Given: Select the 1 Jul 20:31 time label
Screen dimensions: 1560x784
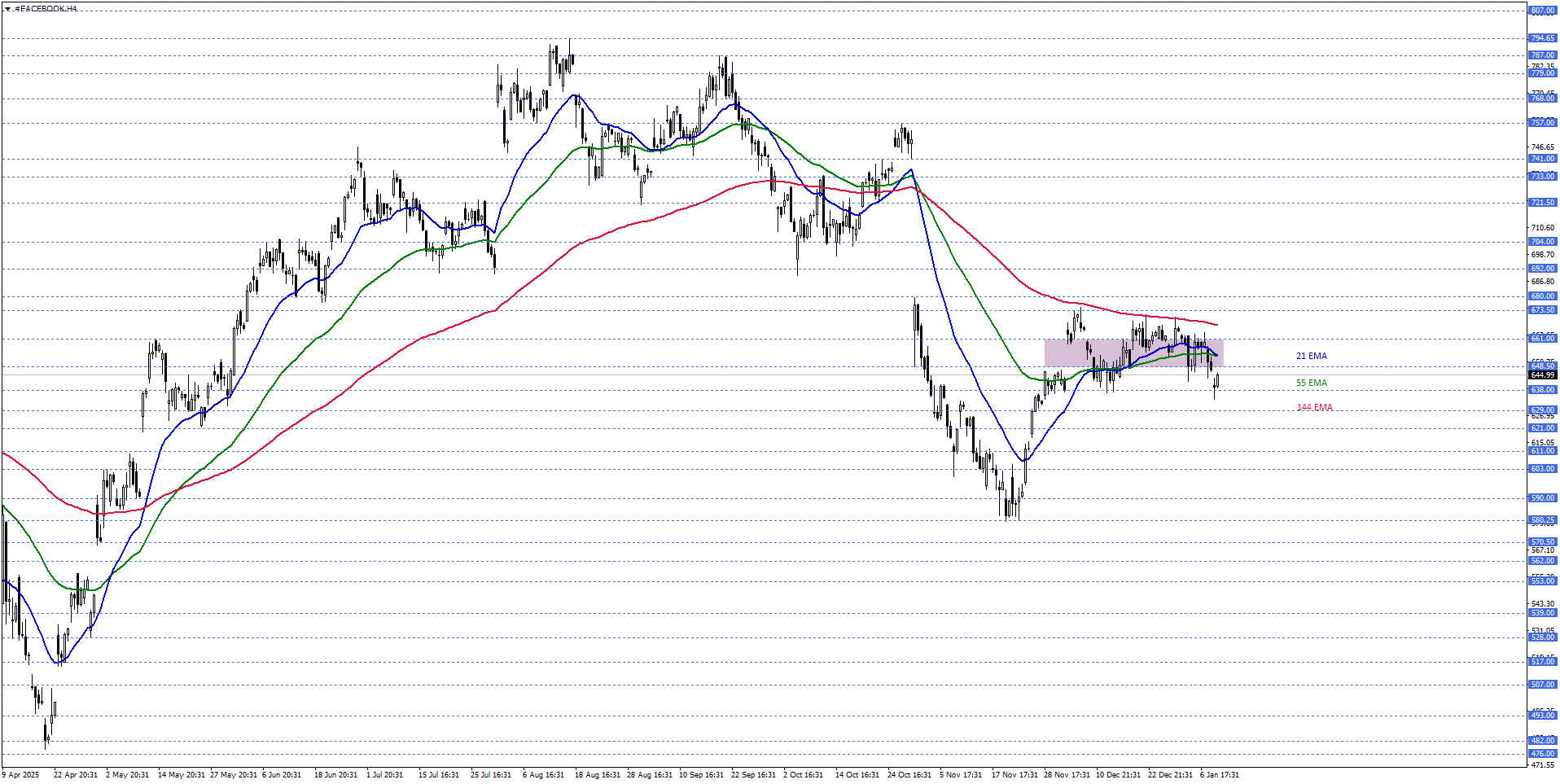Looking at the screenshot, I should point(384,774).
